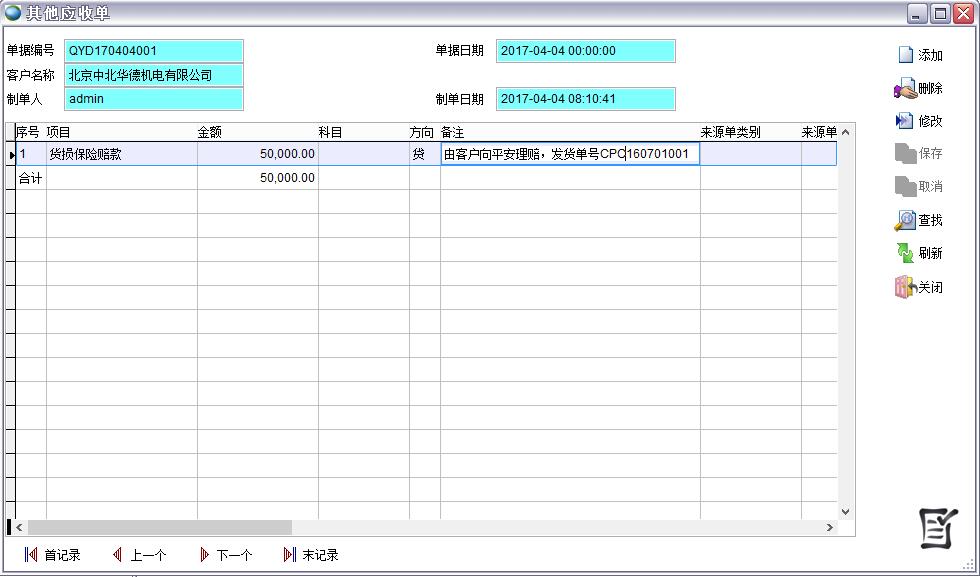Open 查找 (Find) with magnifier icon
This screenshot has height=577, width=980.
pos(905,221)
